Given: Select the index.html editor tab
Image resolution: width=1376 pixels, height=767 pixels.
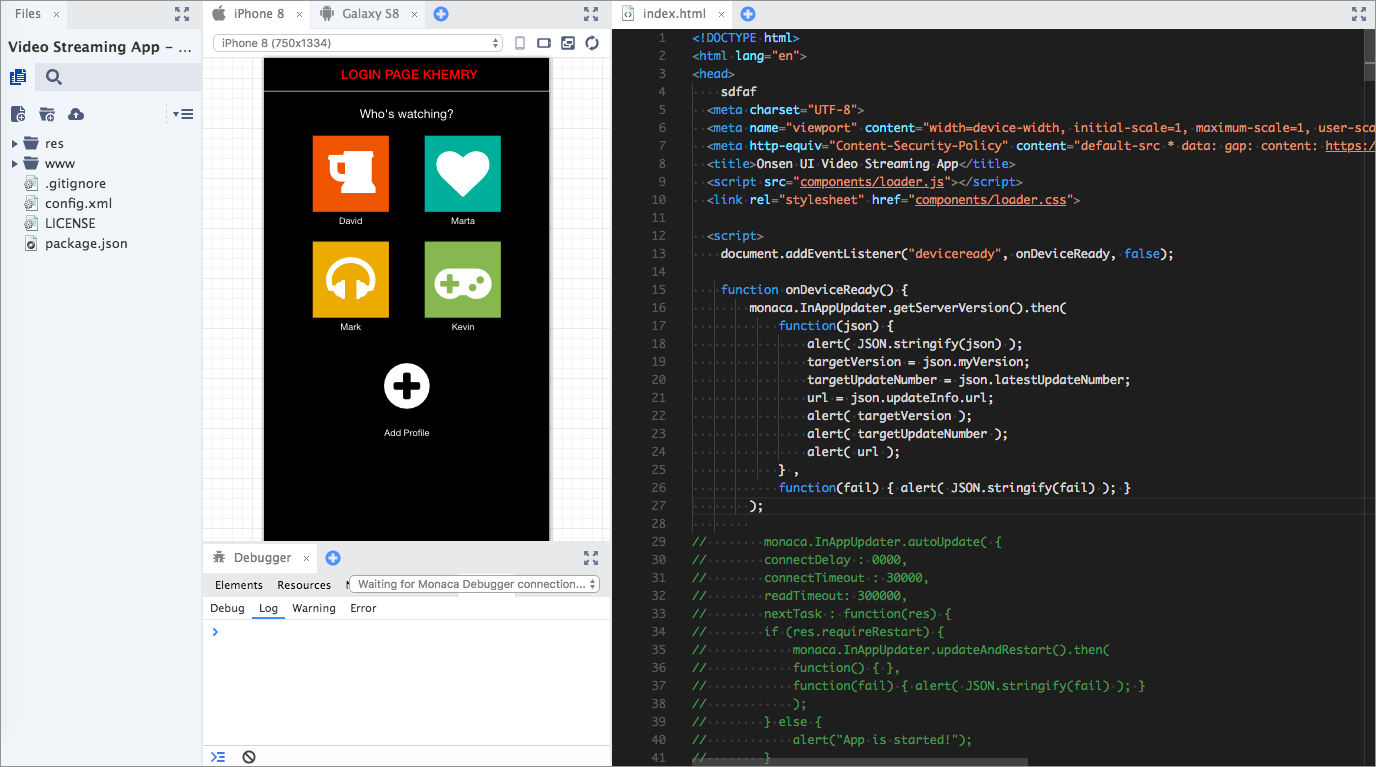Looking at the screenshot, I should click(674, 14).
